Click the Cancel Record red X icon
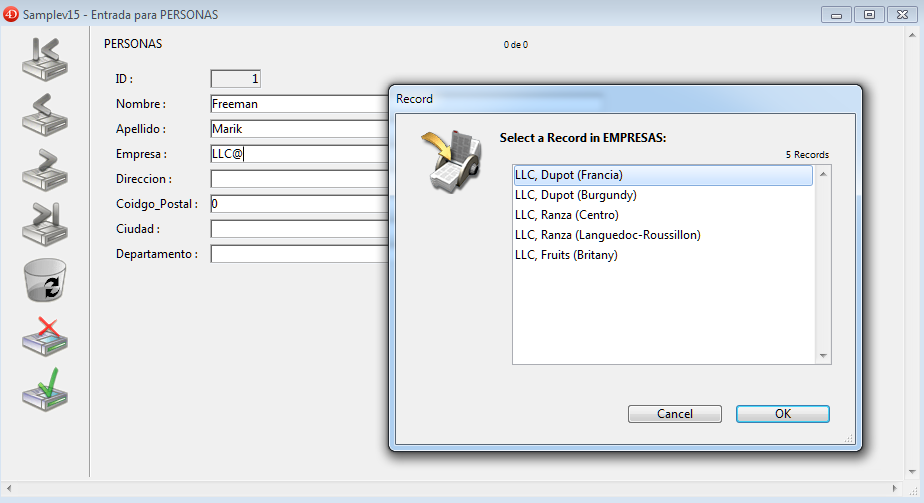The image size is (924, 503). click(44, 335)
